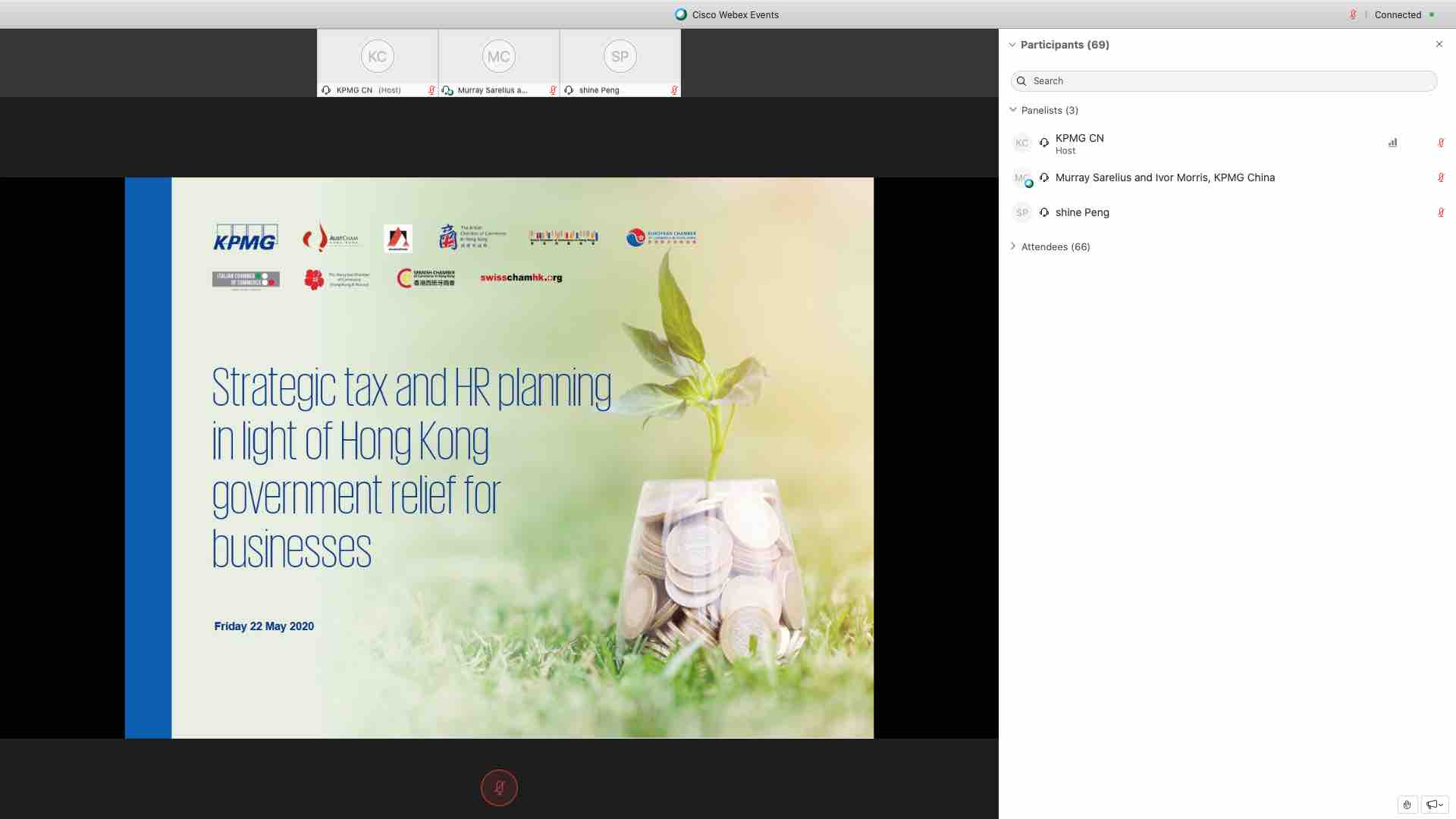Click the KC avatar in the panelist list
Image resolution: width=1456 pixels, height=819 pixels.
[1021, 143]
